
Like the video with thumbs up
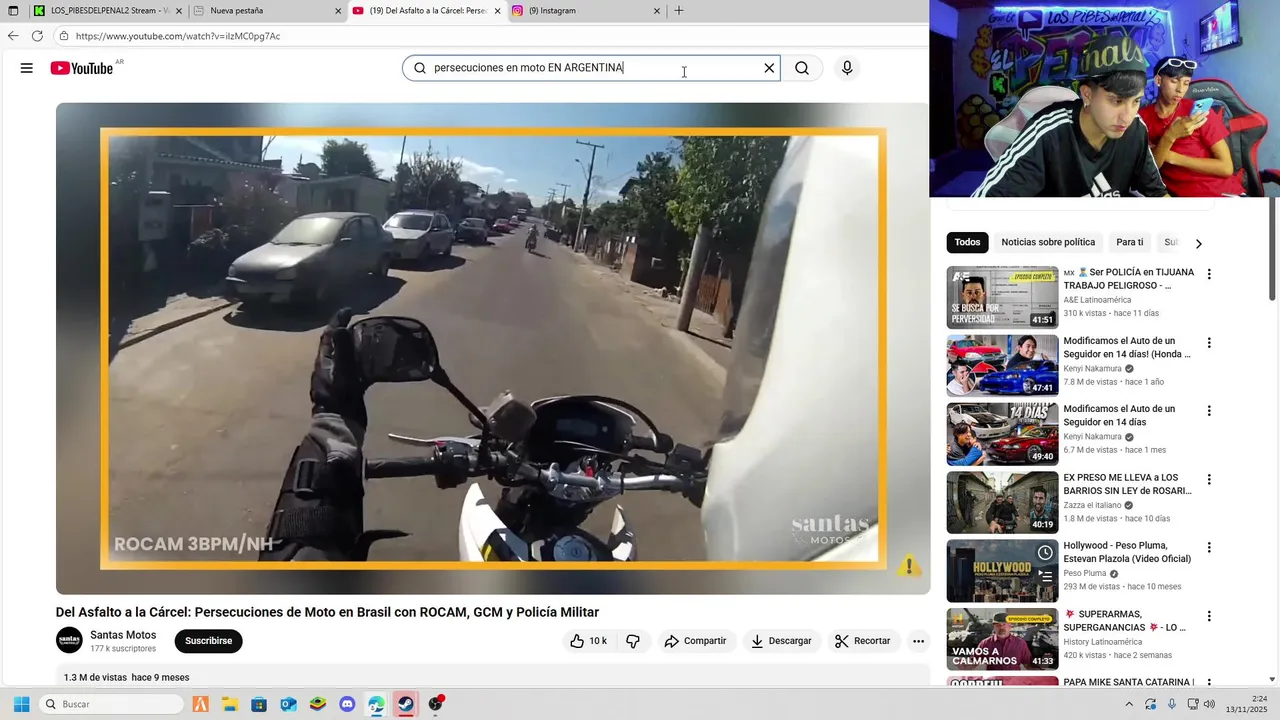point(588,641)
